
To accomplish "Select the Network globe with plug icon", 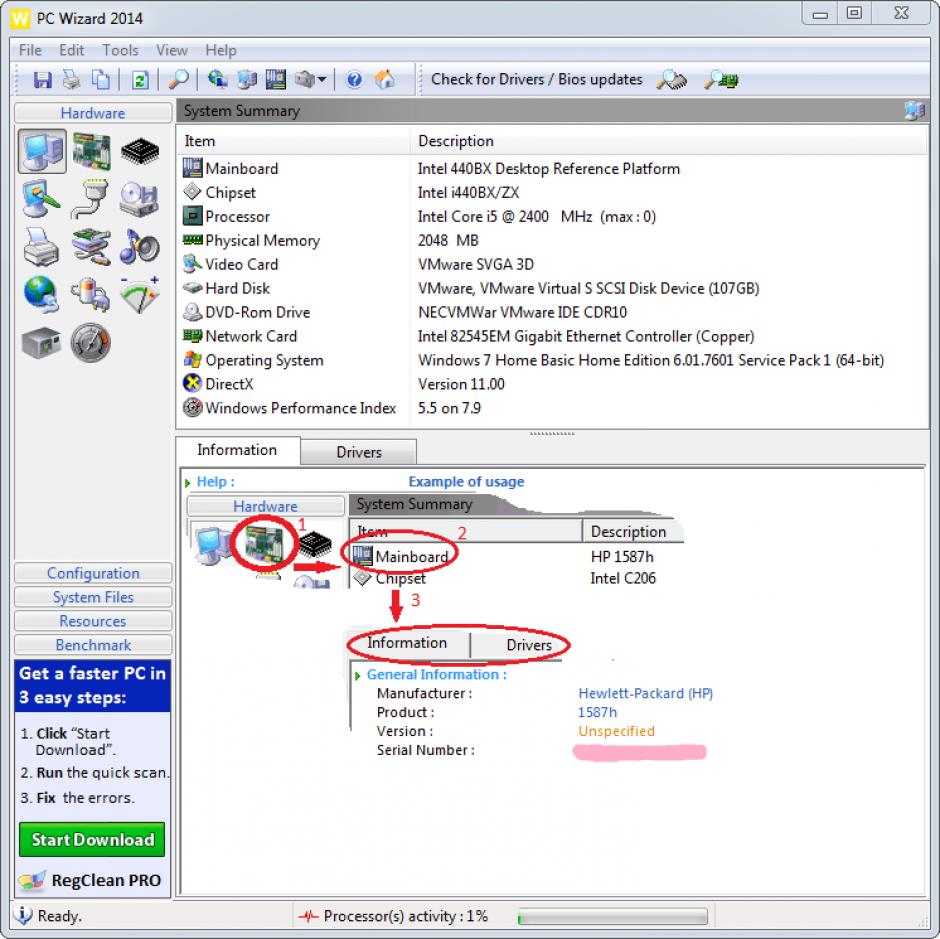I will tap(41, 294).
